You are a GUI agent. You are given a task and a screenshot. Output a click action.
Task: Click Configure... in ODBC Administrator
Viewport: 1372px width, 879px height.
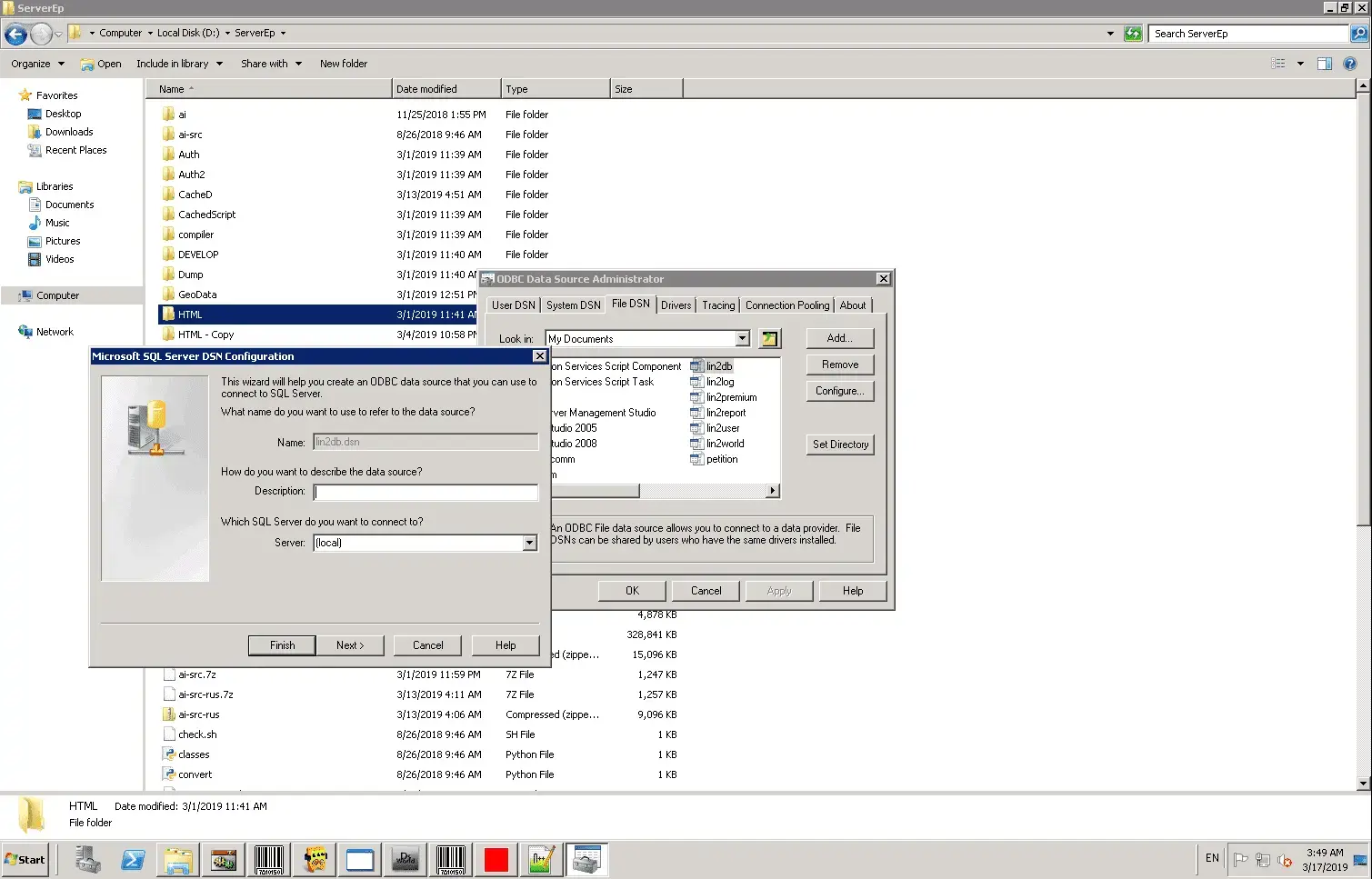[840, 391]
